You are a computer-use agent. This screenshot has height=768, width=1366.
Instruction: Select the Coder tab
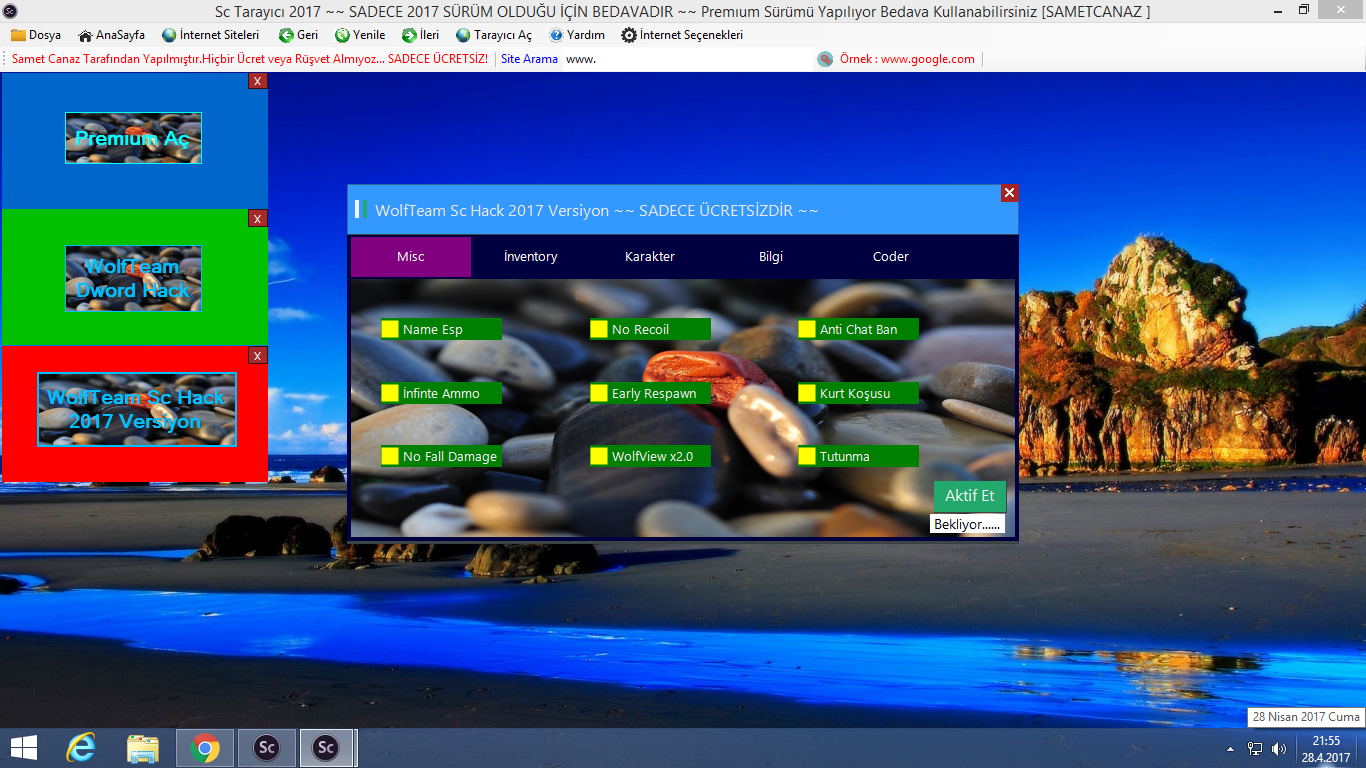click(891, 257)
